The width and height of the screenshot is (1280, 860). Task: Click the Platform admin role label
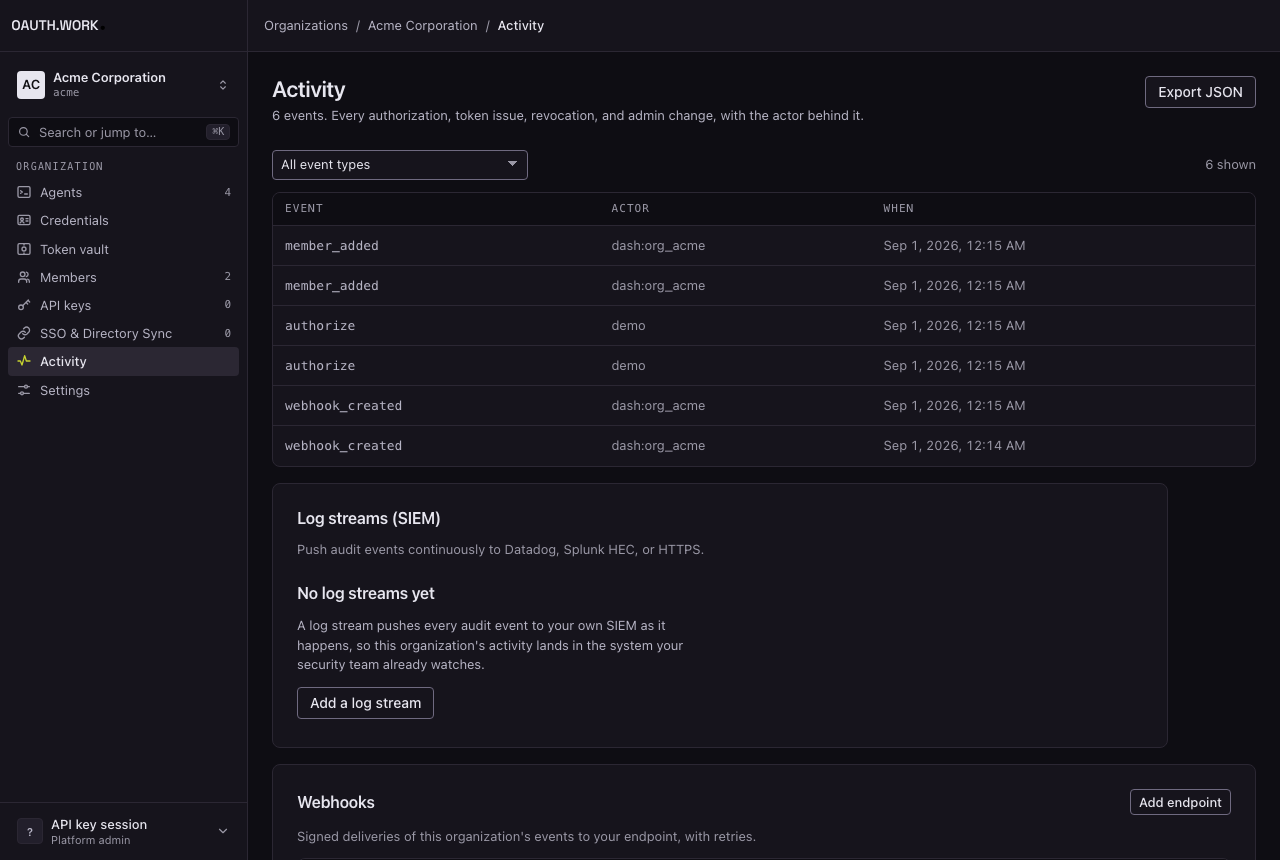click(91, 840)
